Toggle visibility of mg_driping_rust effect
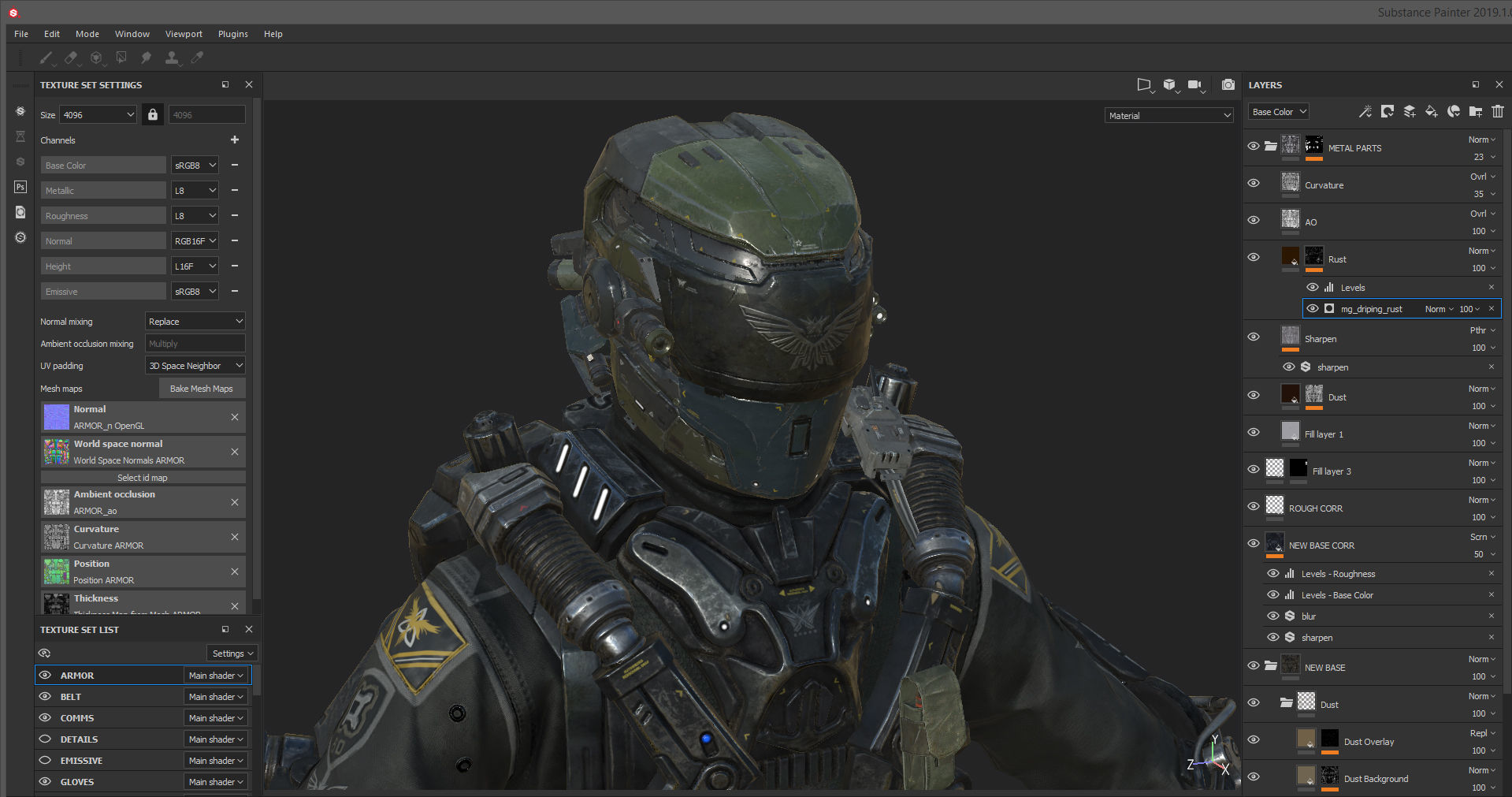This screenshot has height=797, width=1512. coord(1313,308)
